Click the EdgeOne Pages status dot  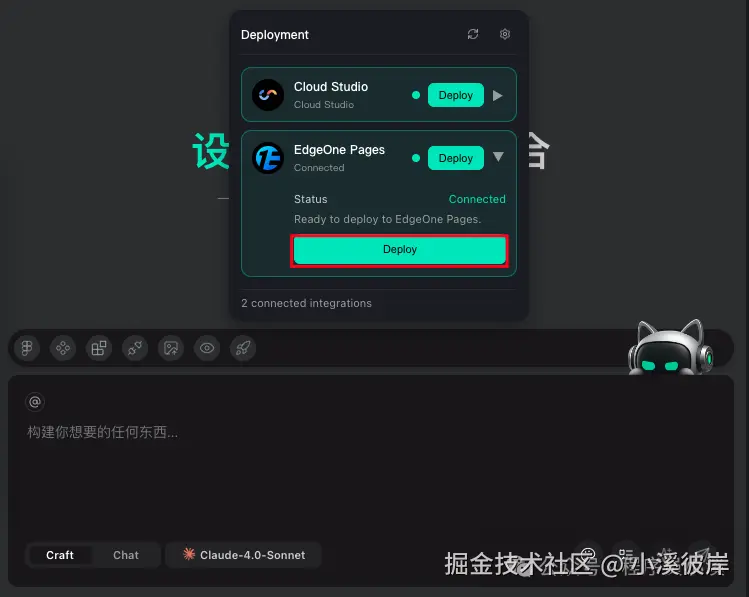click(416, 158)
